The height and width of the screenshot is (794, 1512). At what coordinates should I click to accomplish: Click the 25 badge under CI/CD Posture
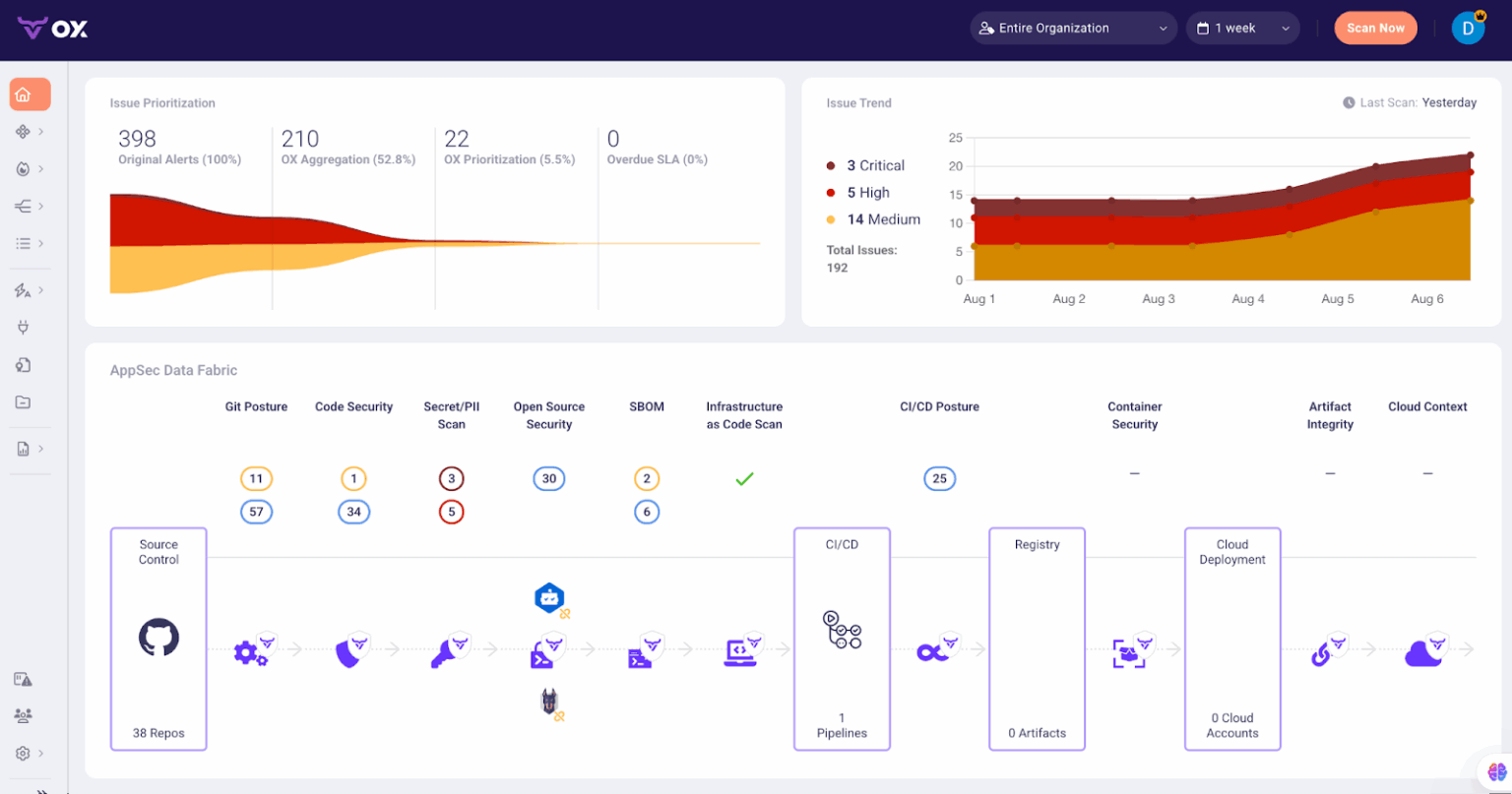coord(939,478)
